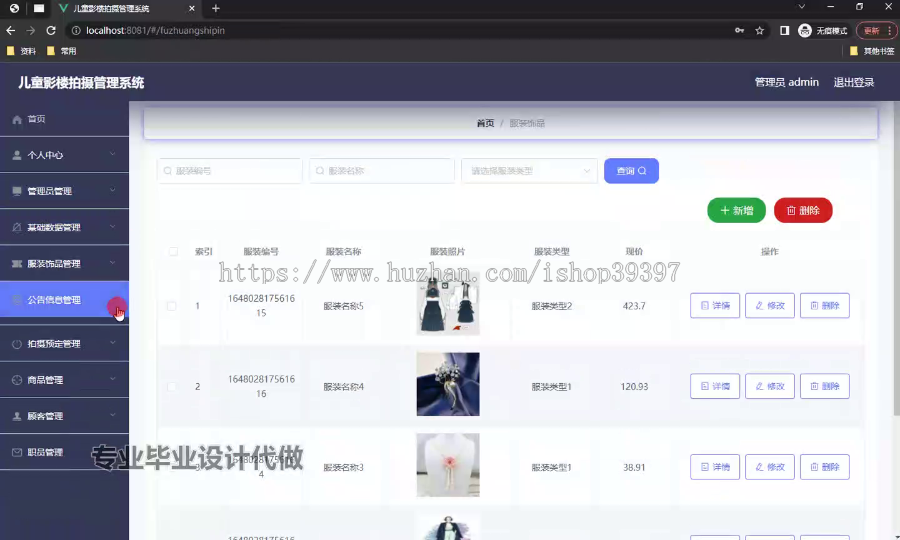This screenshot has height=540, width=900.
Task: Click the icon beside 服装饰品管理
Action: coord(17,263)
